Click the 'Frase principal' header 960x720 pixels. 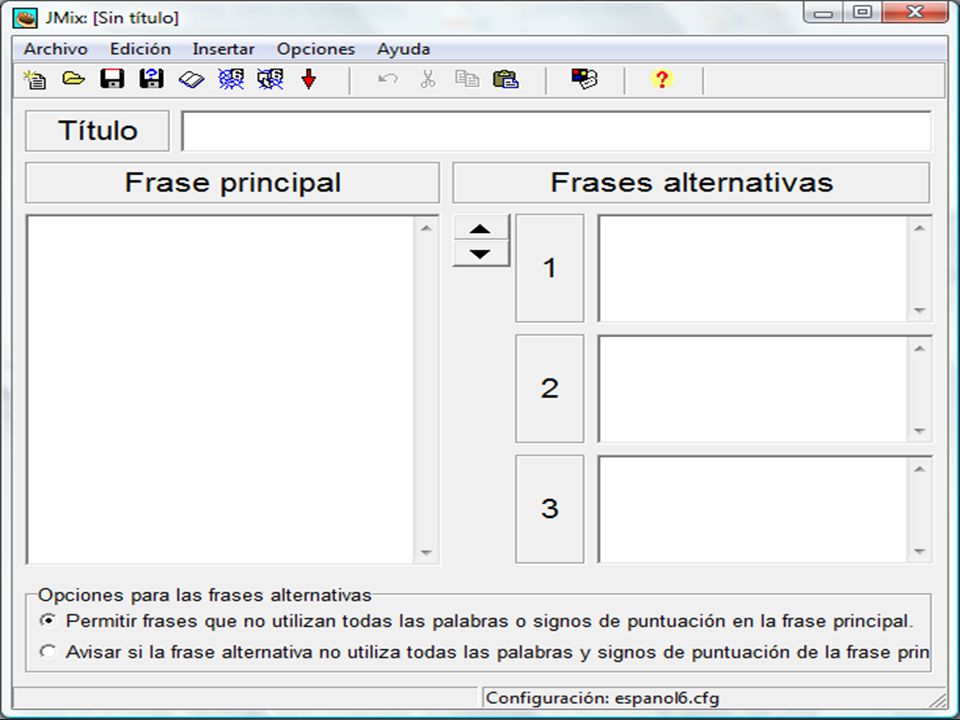[x=232, y=182]
